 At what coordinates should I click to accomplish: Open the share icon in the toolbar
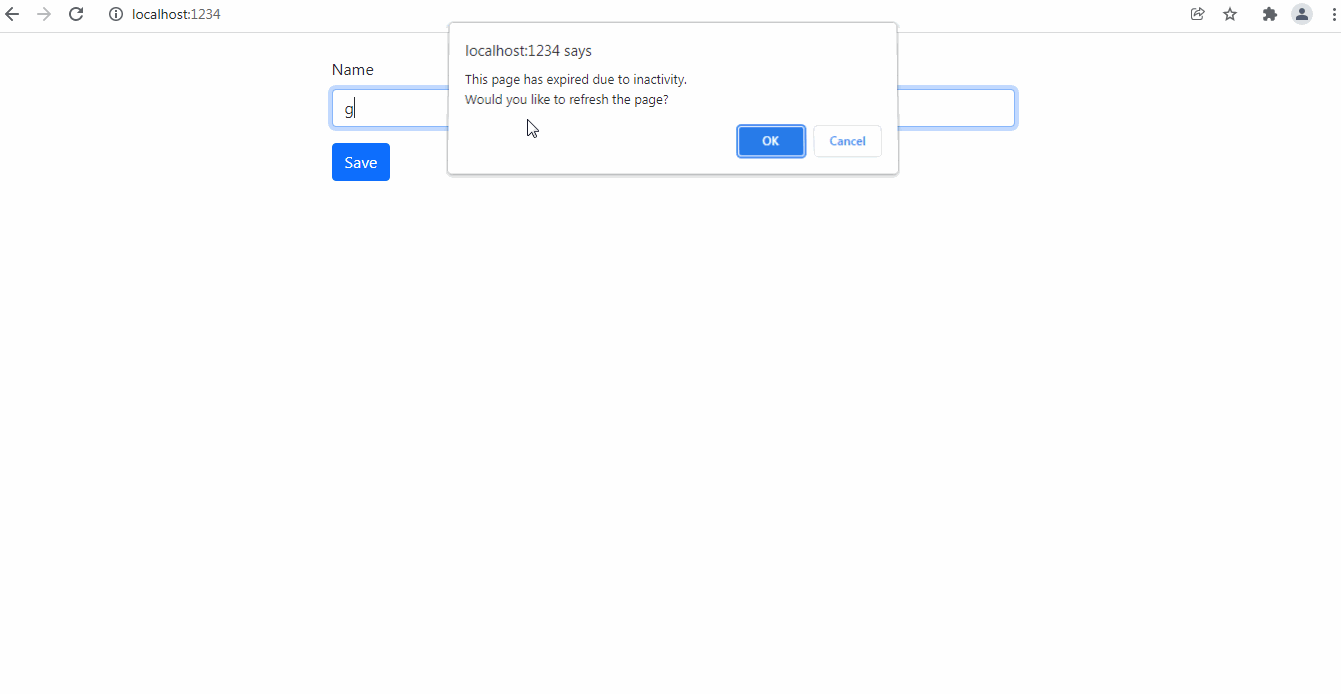point(1197,14)
